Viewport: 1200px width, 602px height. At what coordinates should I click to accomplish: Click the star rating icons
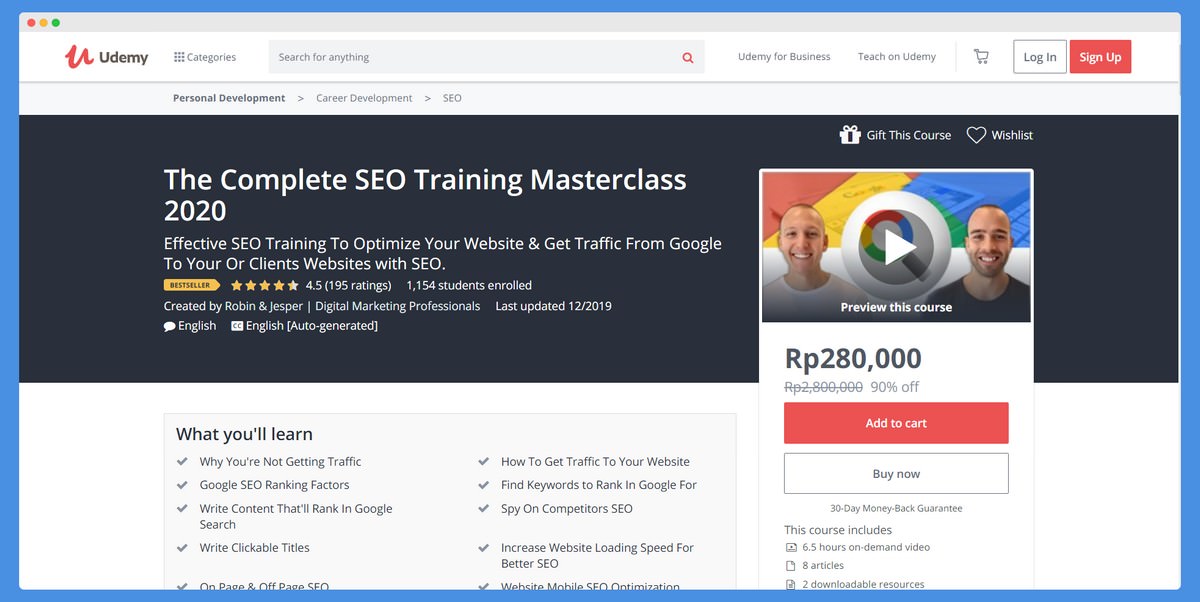click(x=265, y=285)
